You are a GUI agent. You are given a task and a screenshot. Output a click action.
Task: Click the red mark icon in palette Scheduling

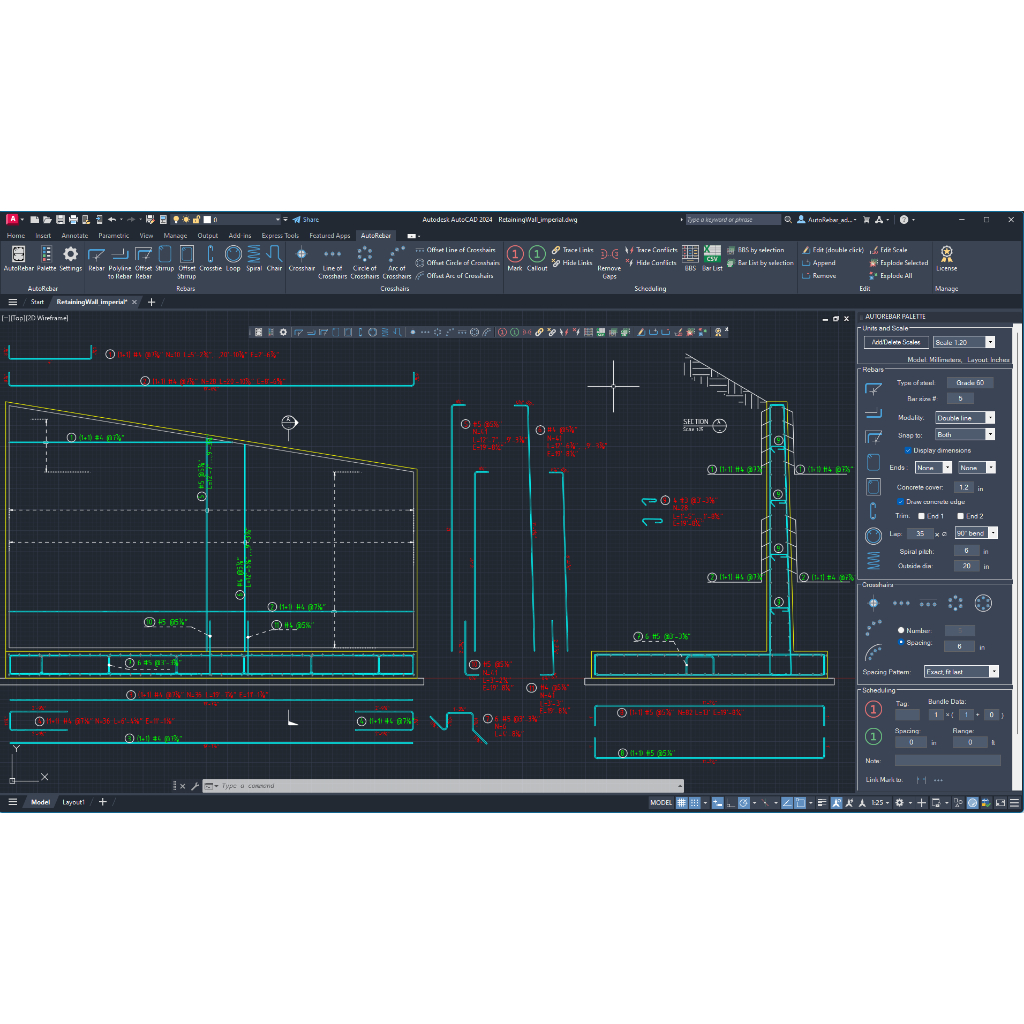coord(873,709)
